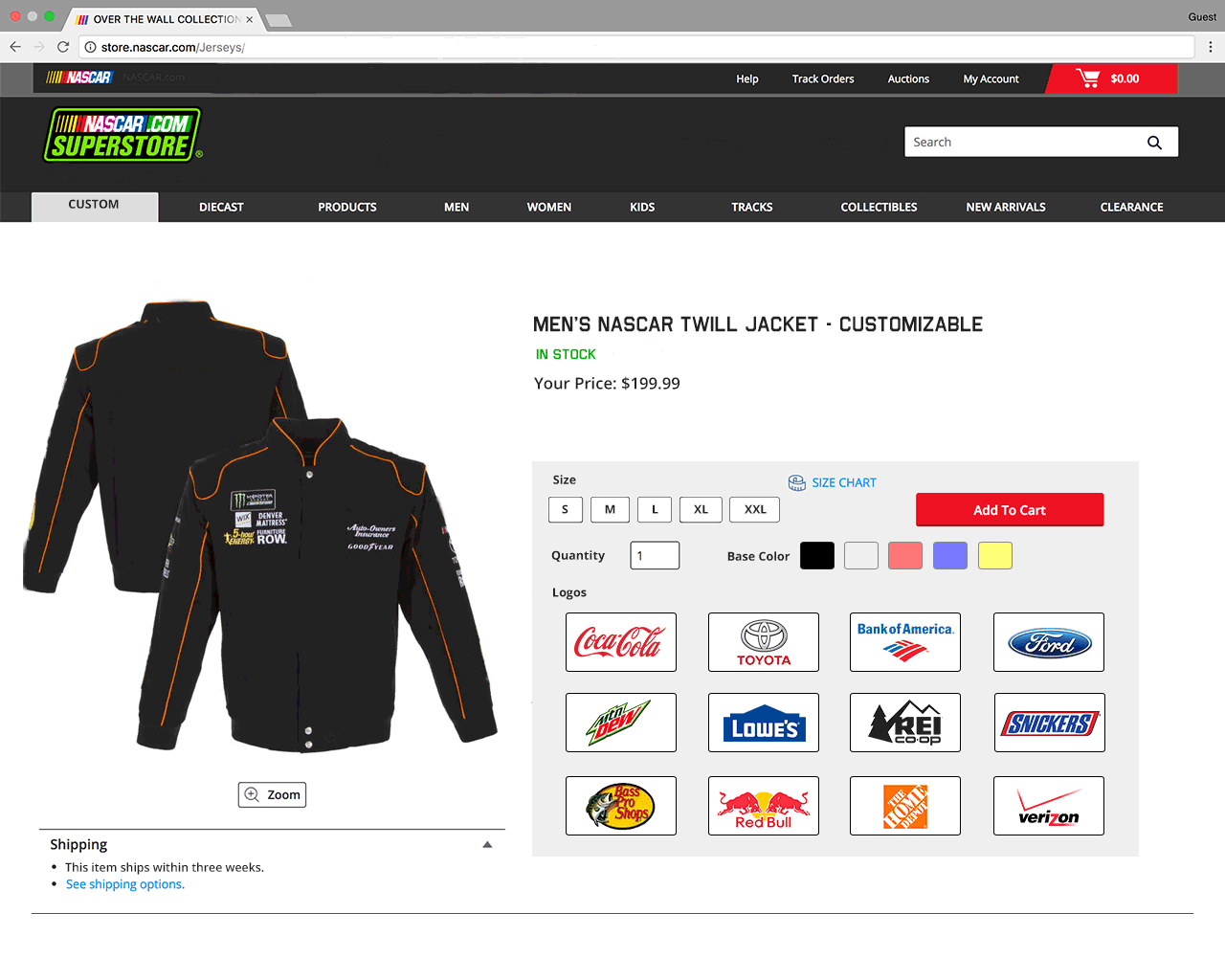1225x980 pixels.
Task: Choose size M
Action: pyautogui.click(x=610, y=509)
